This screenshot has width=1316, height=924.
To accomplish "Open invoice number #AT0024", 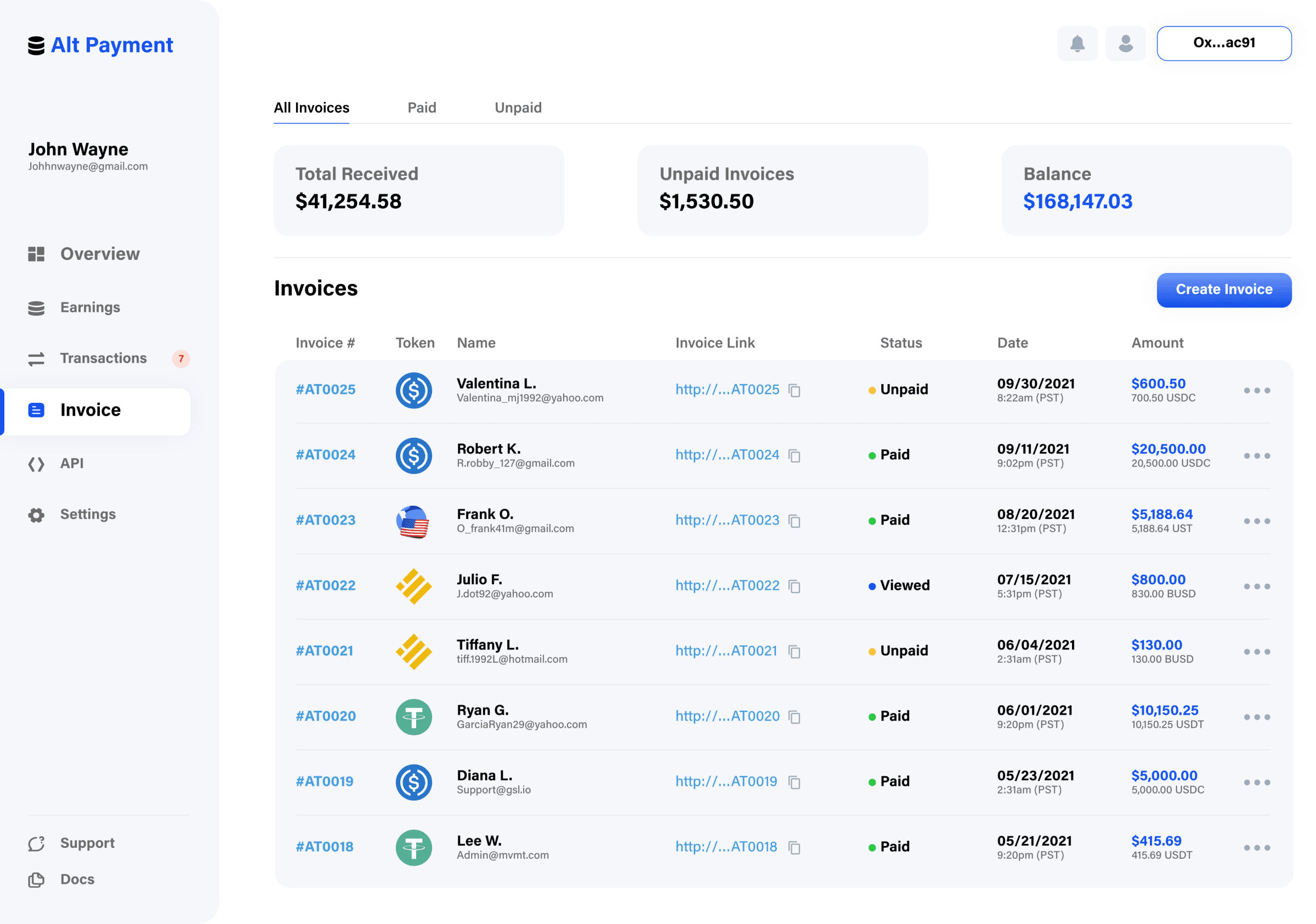I will (x=326, y=455).
